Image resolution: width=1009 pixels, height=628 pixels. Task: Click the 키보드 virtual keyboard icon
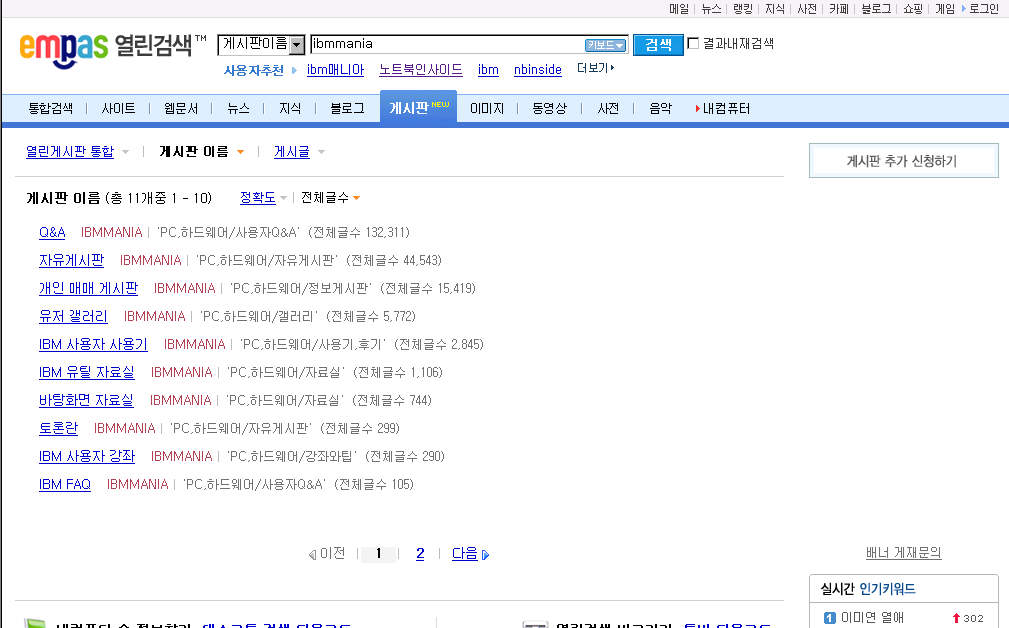[x=605, y=45]
